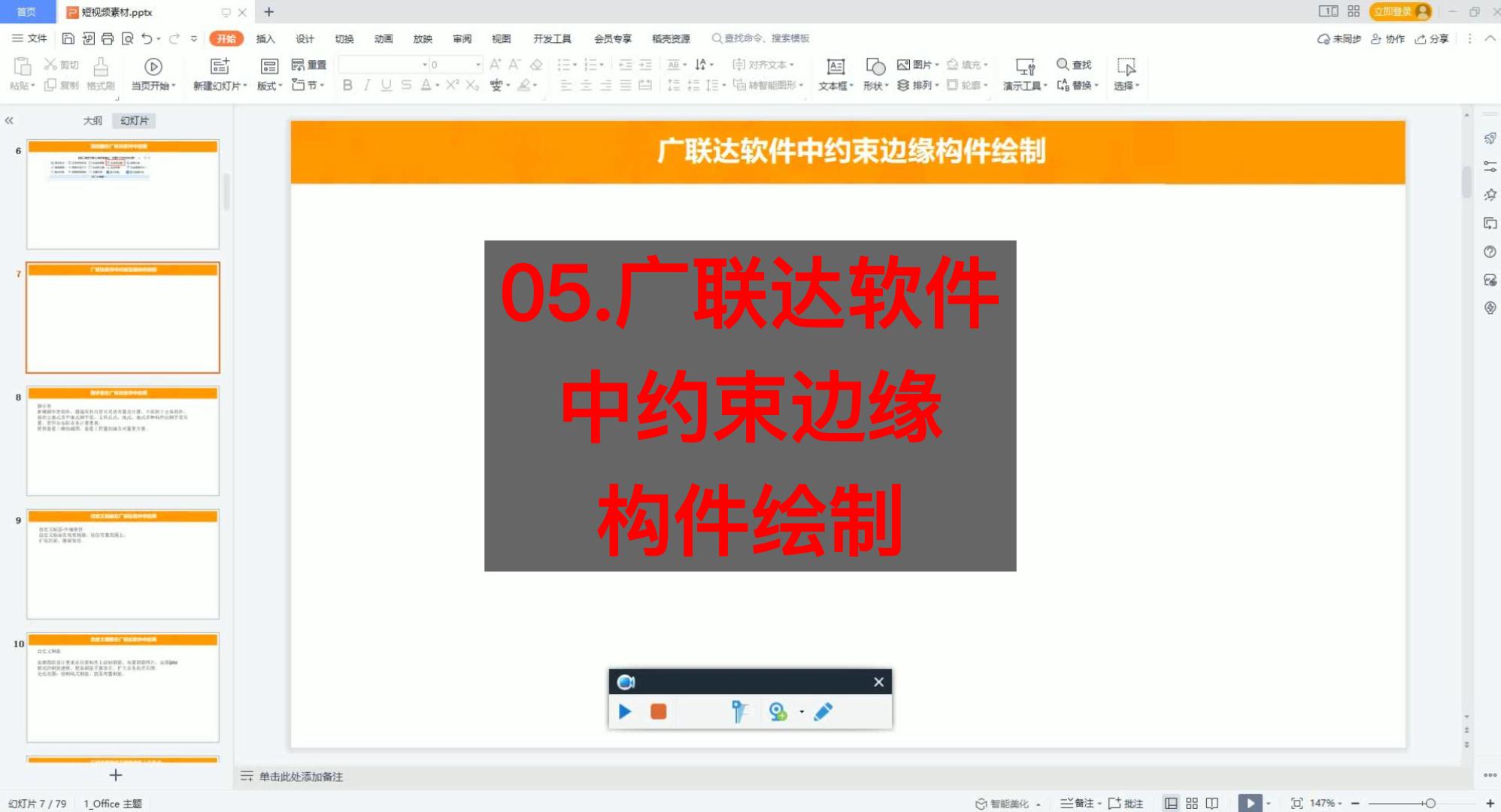Viewport: 1501px width, 812px height.
Task: Click the Select (选择) tool icon
Action: click(x=1126, y=66)
